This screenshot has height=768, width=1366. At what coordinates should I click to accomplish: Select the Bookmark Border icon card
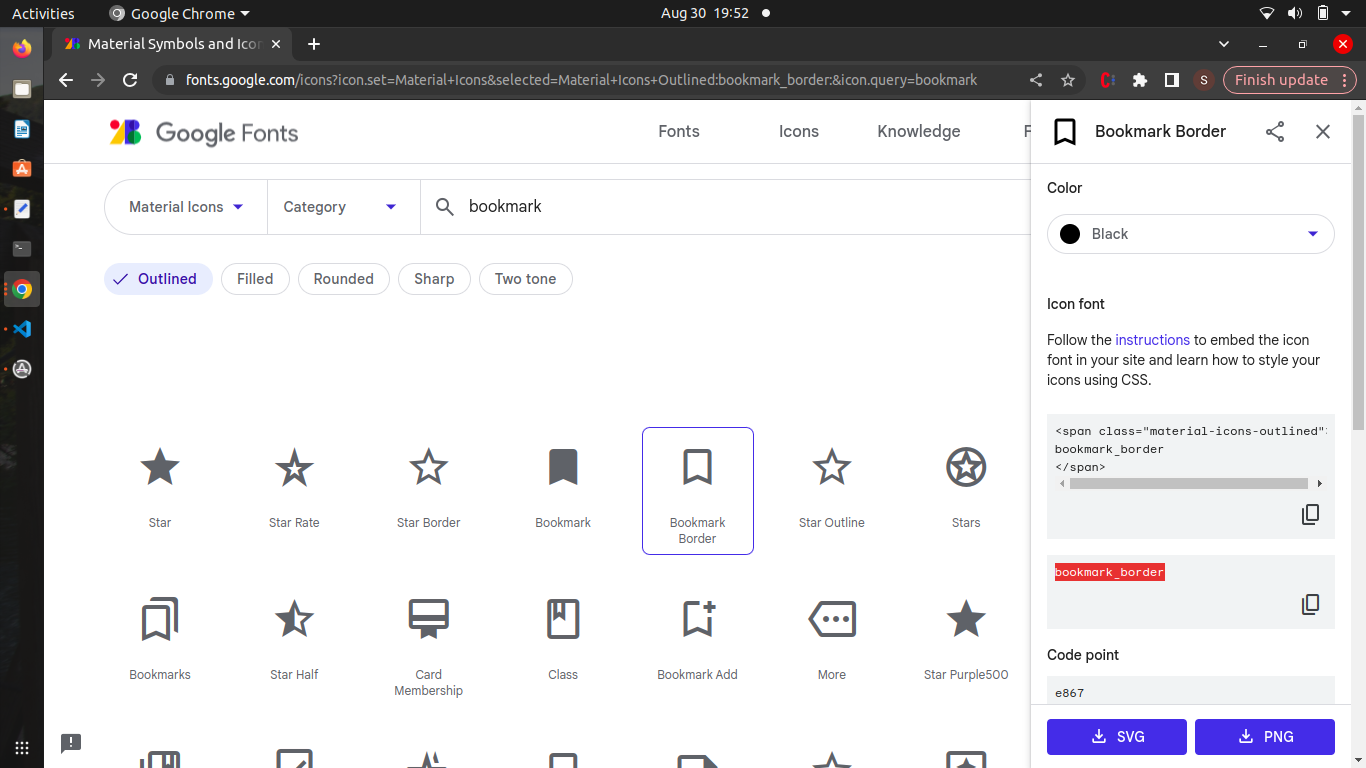(x=697, y=490)
